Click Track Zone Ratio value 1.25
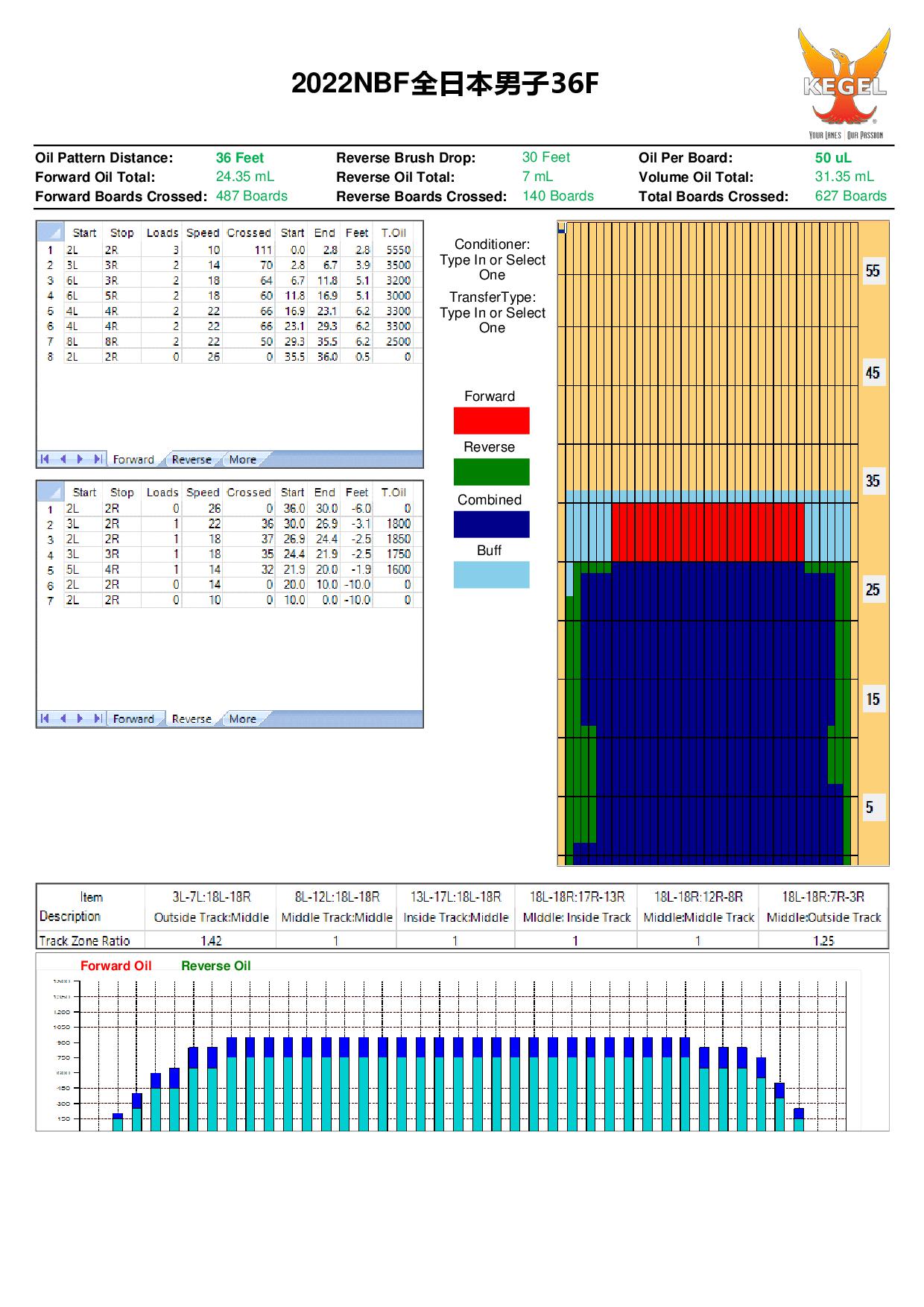This screenshot has width=924, height=1307. pyautogui.click(x=823, y=941)
